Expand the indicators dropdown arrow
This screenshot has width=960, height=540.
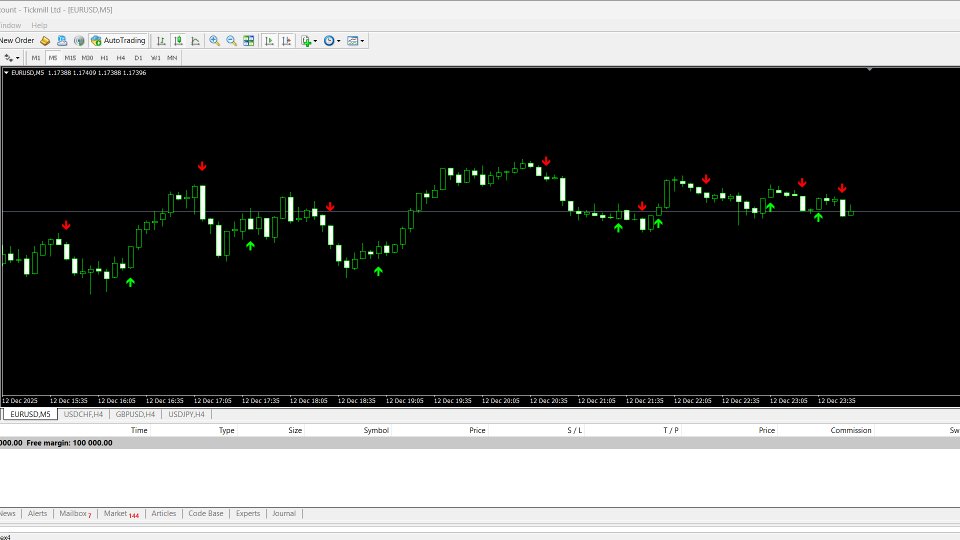click(x=315, y=41)
